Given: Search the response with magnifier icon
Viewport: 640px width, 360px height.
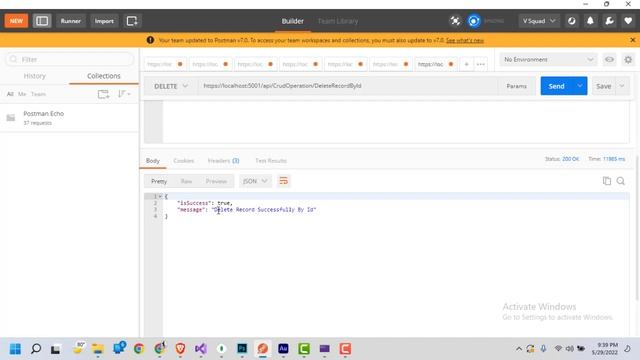Looking at the screenshot, I should [621, 181].
